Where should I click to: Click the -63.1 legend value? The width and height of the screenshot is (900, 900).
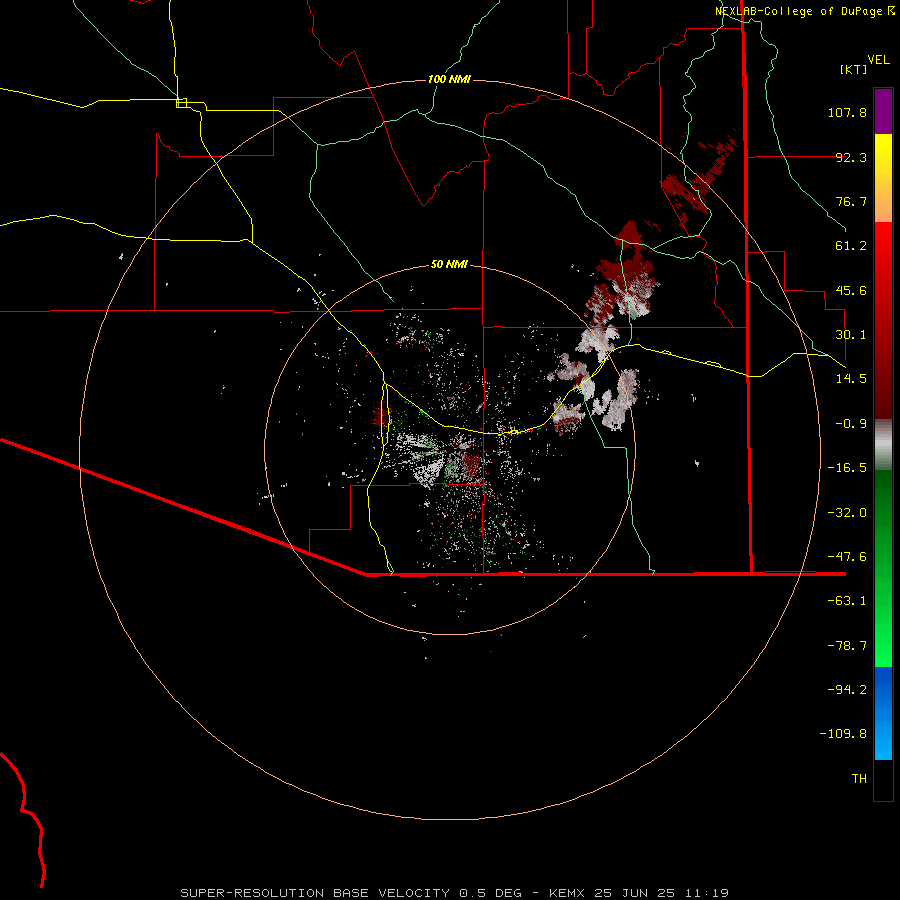pyautogui.click(x=847, y=601)
